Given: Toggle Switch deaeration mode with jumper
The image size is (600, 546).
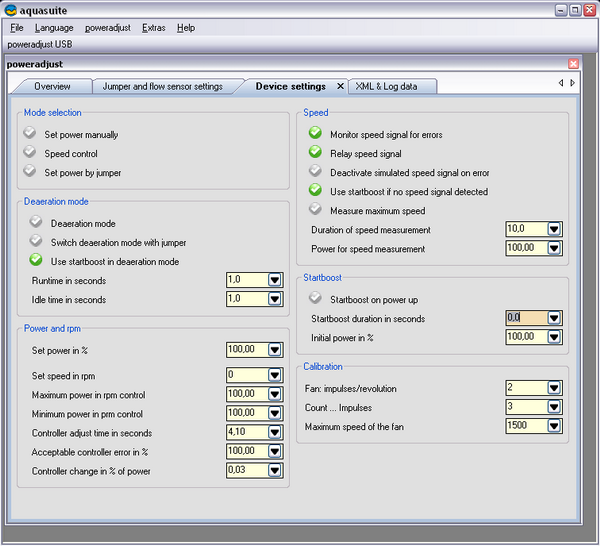Looking at the screenshot, I should (36, 241).
